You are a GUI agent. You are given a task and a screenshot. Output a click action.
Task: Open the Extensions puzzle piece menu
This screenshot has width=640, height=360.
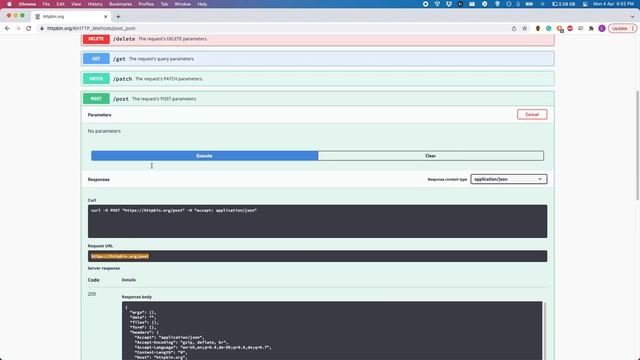click(x=591, y=28)
